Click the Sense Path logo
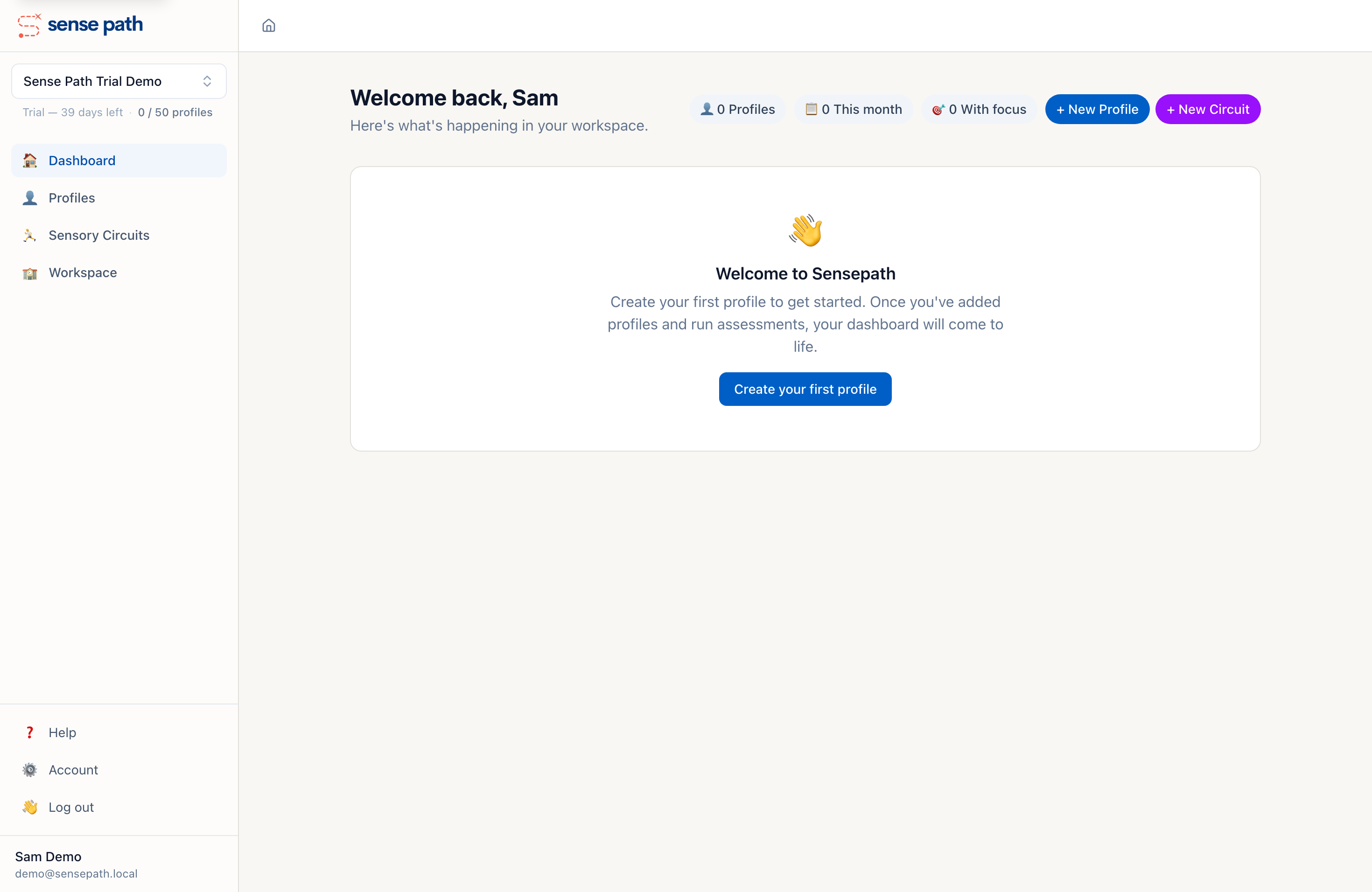 pos(80,25)
